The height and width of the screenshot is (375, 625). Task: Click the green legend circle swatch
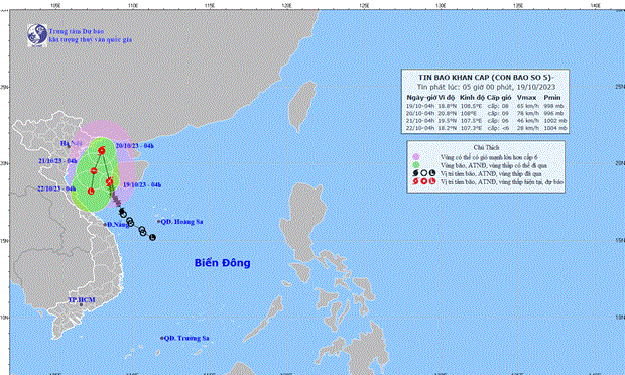416,165
